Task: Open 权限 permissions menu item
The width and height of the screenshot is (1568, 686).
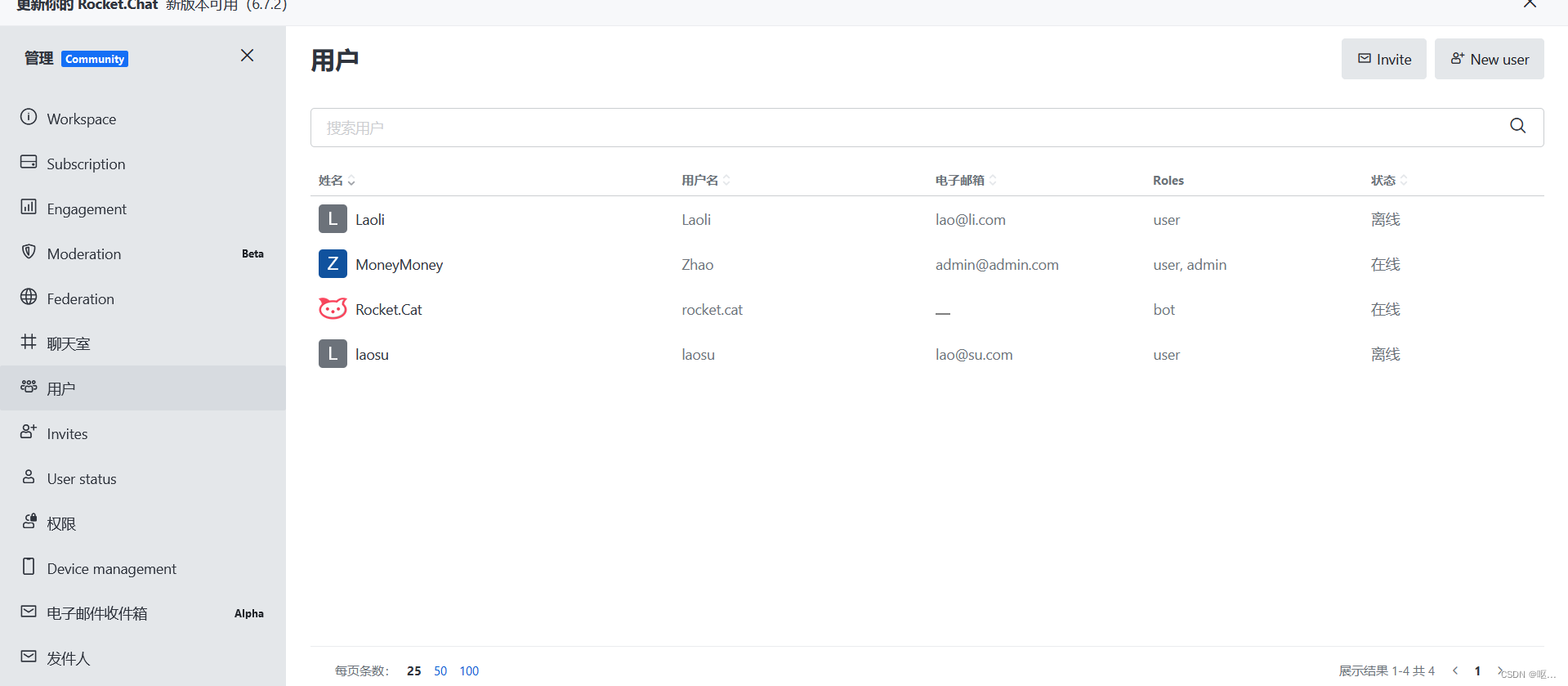Action: [143, 523]
